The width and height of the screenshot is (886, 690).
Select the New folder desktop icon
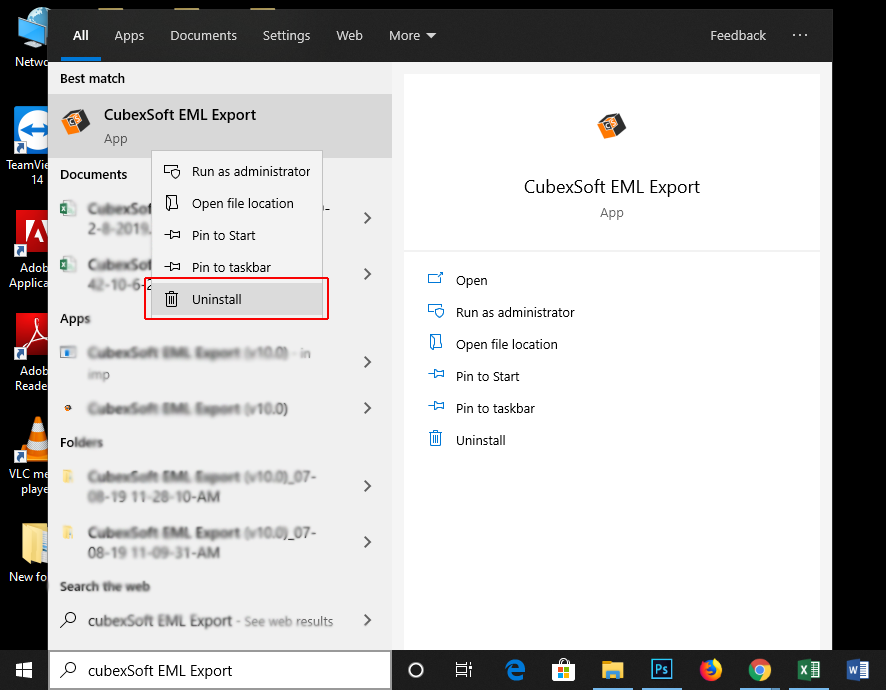tap(28, 553)
